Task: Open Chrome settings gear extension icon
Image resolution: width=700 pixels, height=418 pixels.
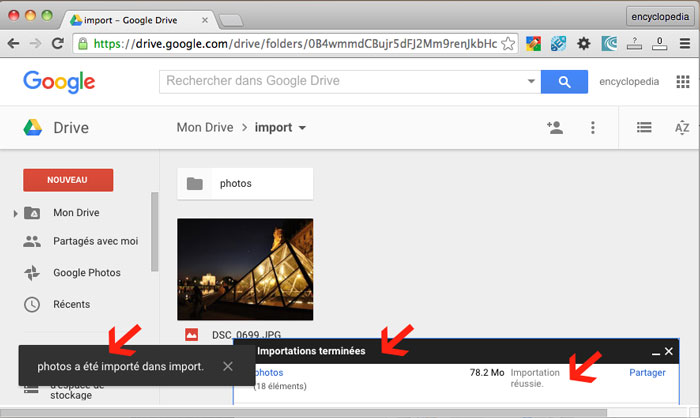Action: pyautogui.click(x=583, y=43)
